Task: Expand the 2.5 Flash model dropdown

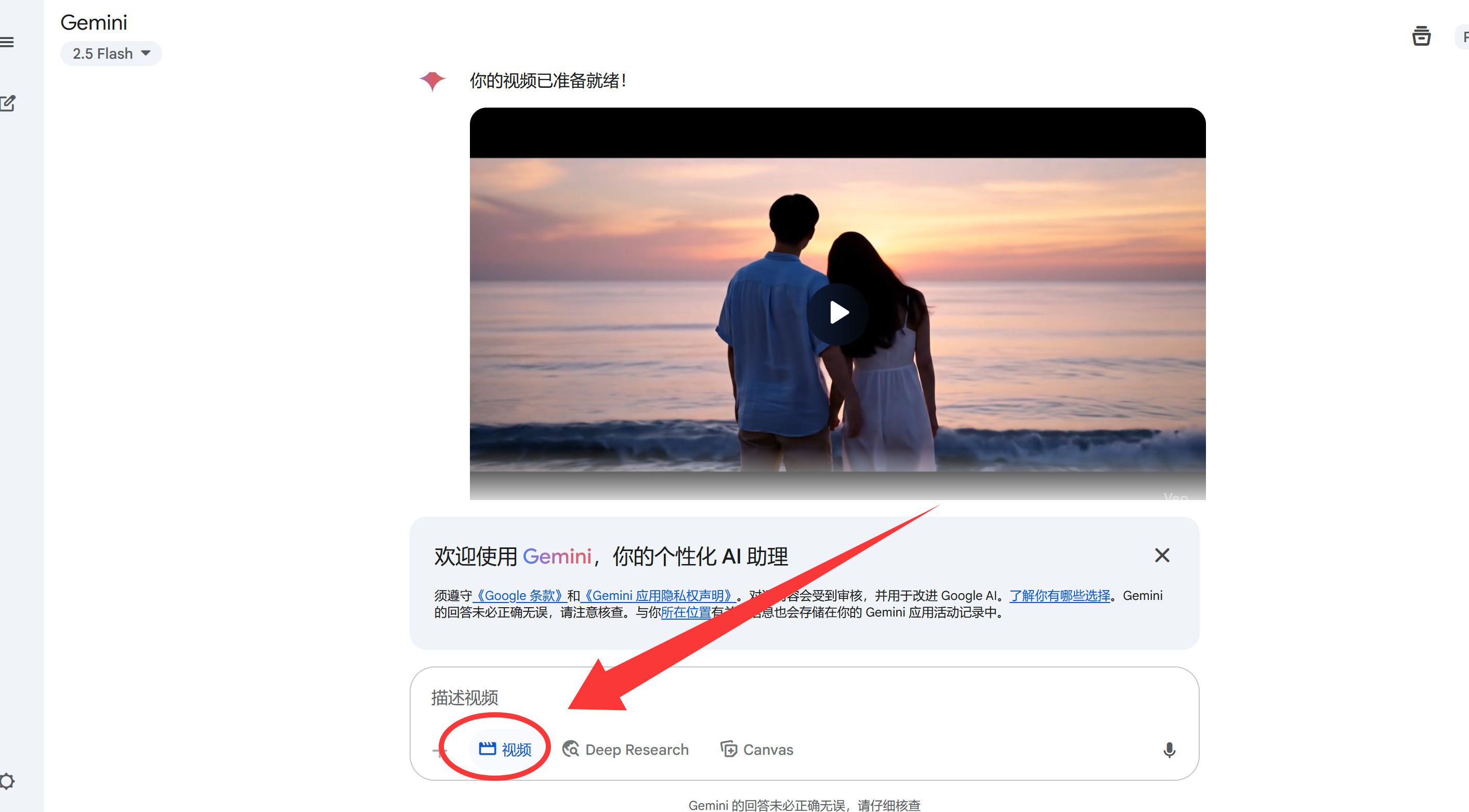Action: tap(111, 54)
